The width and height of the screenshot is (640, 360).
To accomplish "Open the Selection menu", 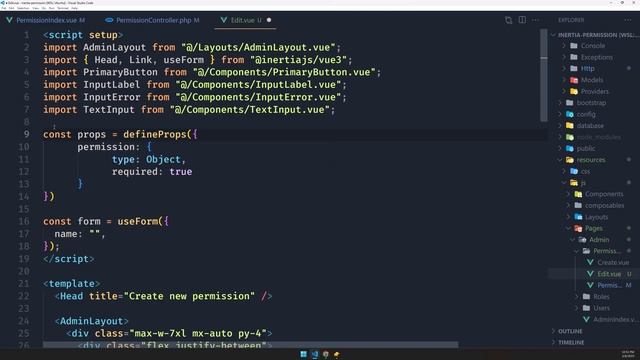I will coord(23,8).
